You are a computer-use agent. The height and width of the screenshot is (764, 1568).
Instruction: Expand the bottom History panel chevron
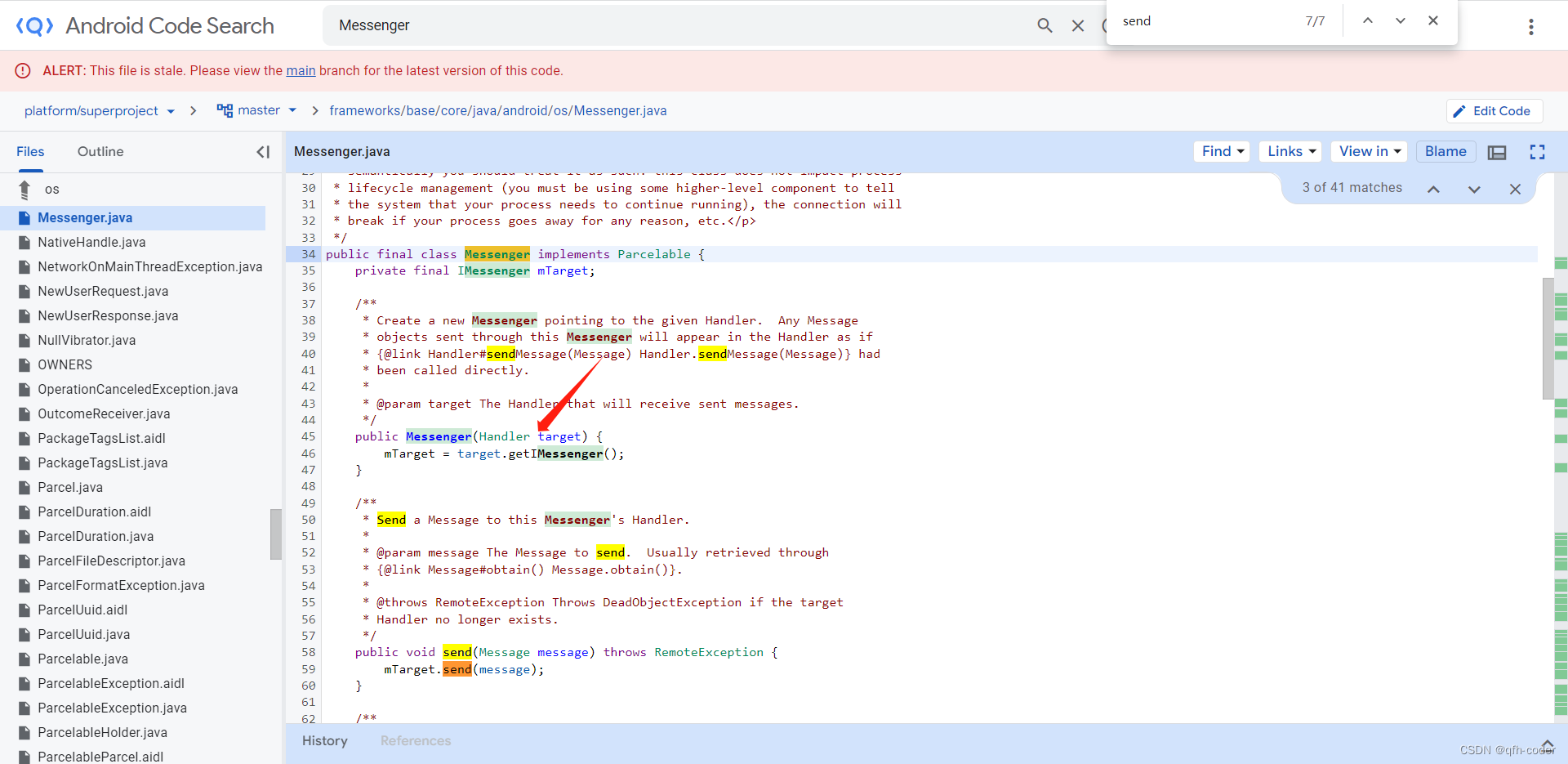click(x=1548, y=744)
